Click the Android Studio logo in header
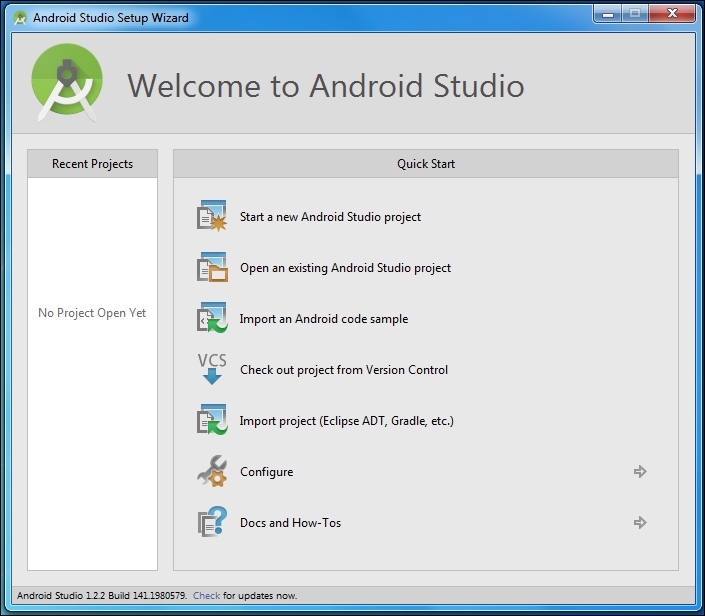Screen dimensions: 705x616 pyautogui.click(x=67, y=83)
